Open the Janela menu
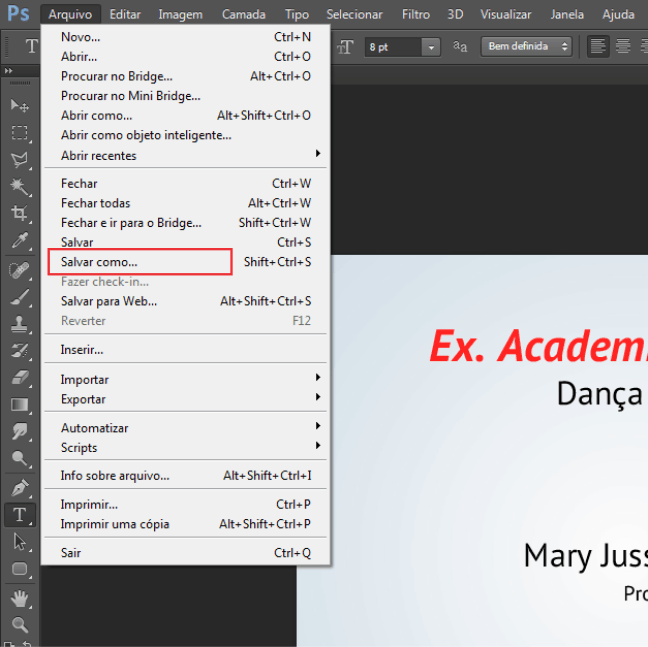 (567, 14)
